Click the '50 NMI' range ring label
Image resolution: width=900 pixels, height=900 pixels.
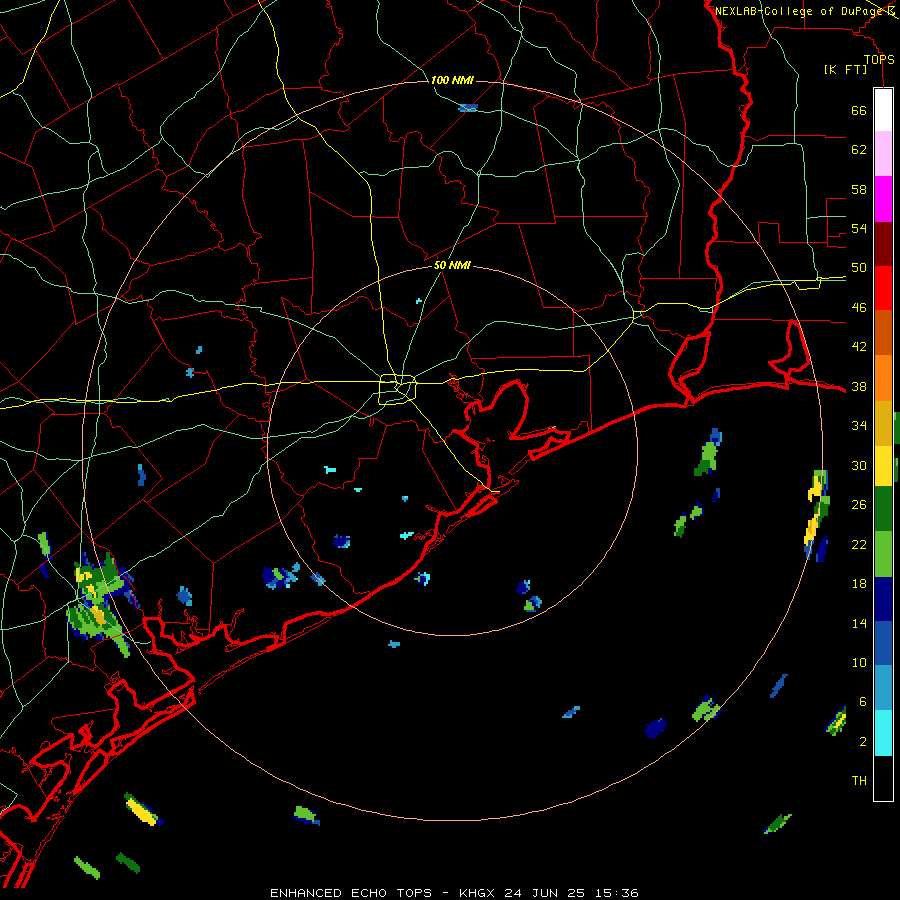coord(452,265)
